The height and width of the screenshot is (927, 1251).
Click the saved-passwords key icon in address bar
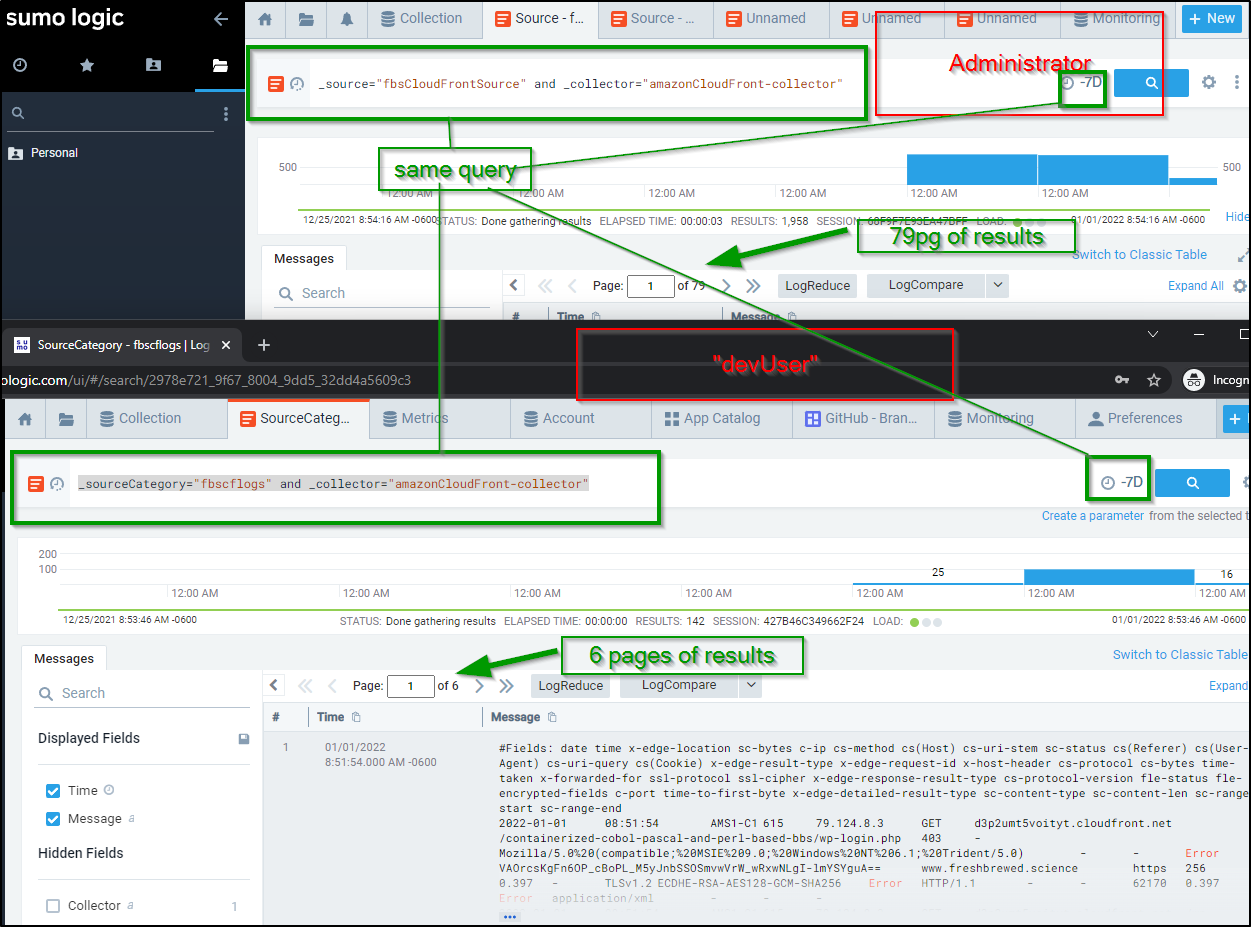point(1123,380)
